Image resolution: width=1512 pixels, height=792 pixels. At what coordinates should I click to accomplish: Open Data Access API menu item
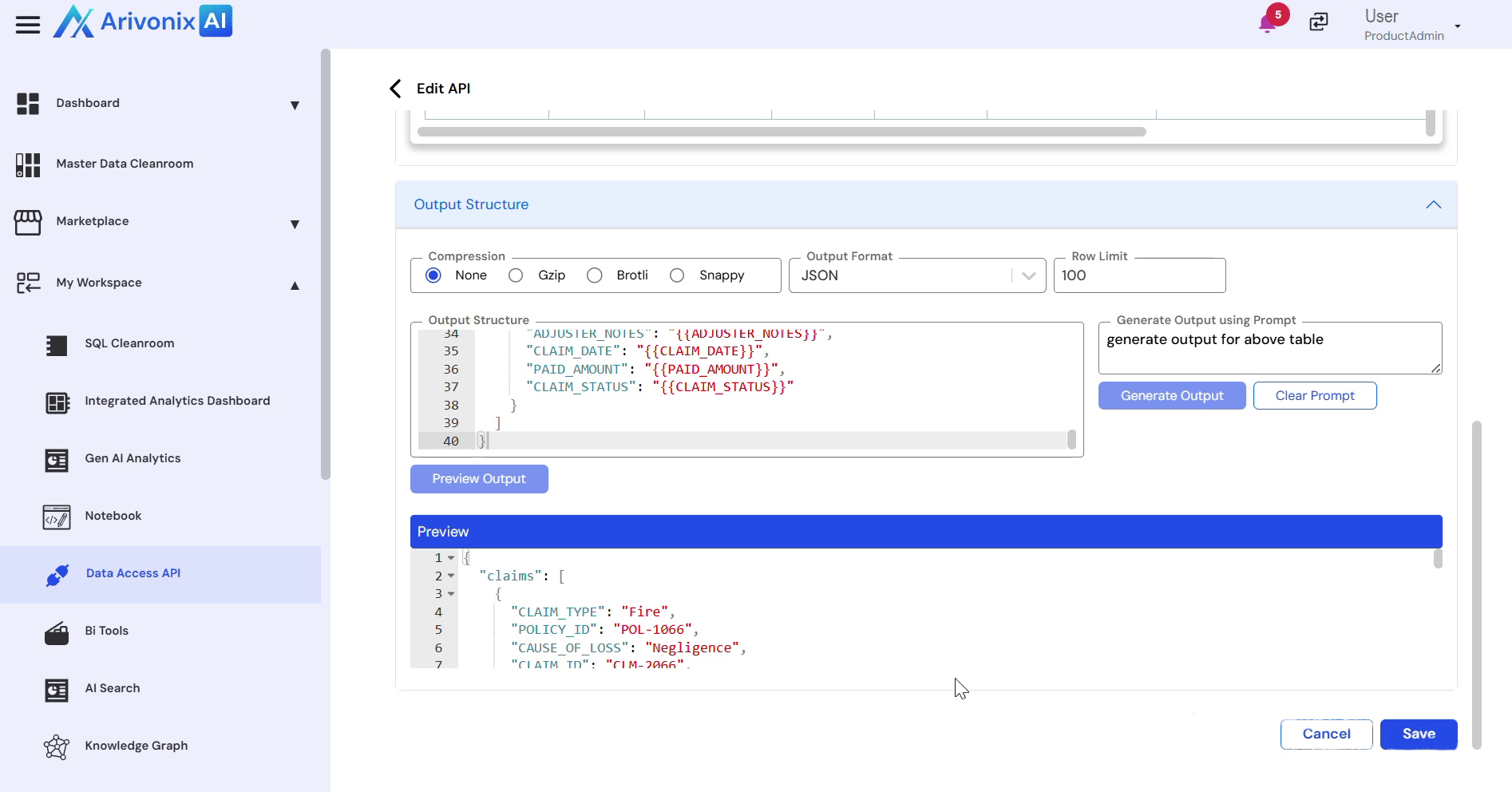tap(133, 573)
